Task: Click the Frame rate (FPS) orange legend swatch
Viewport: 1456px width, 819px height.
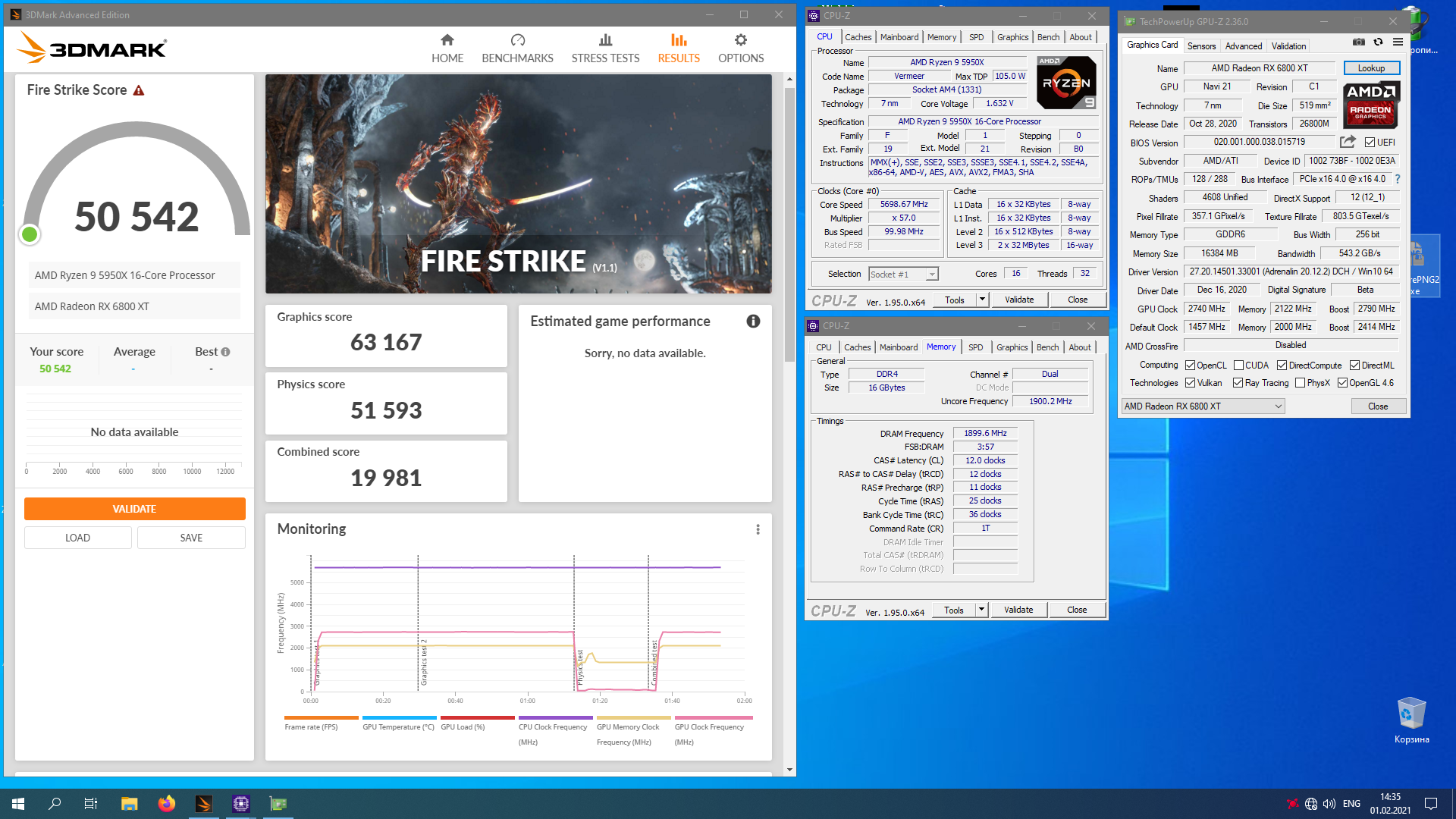Action: click(322, 717)
